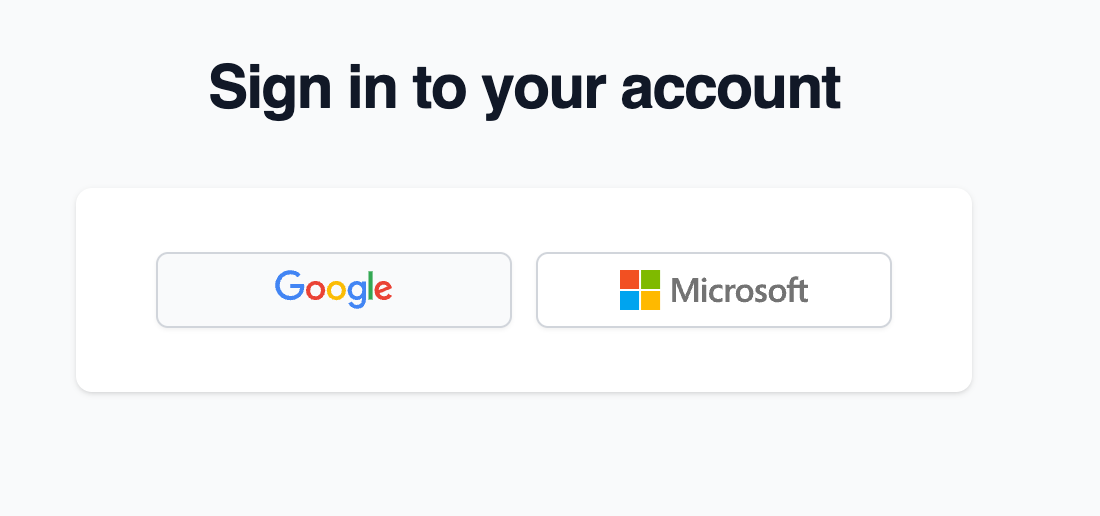Viewport: 1100px width, 516px height.
Task: Click the "Sign in to your account" heading
Action: tap(524, 88)
